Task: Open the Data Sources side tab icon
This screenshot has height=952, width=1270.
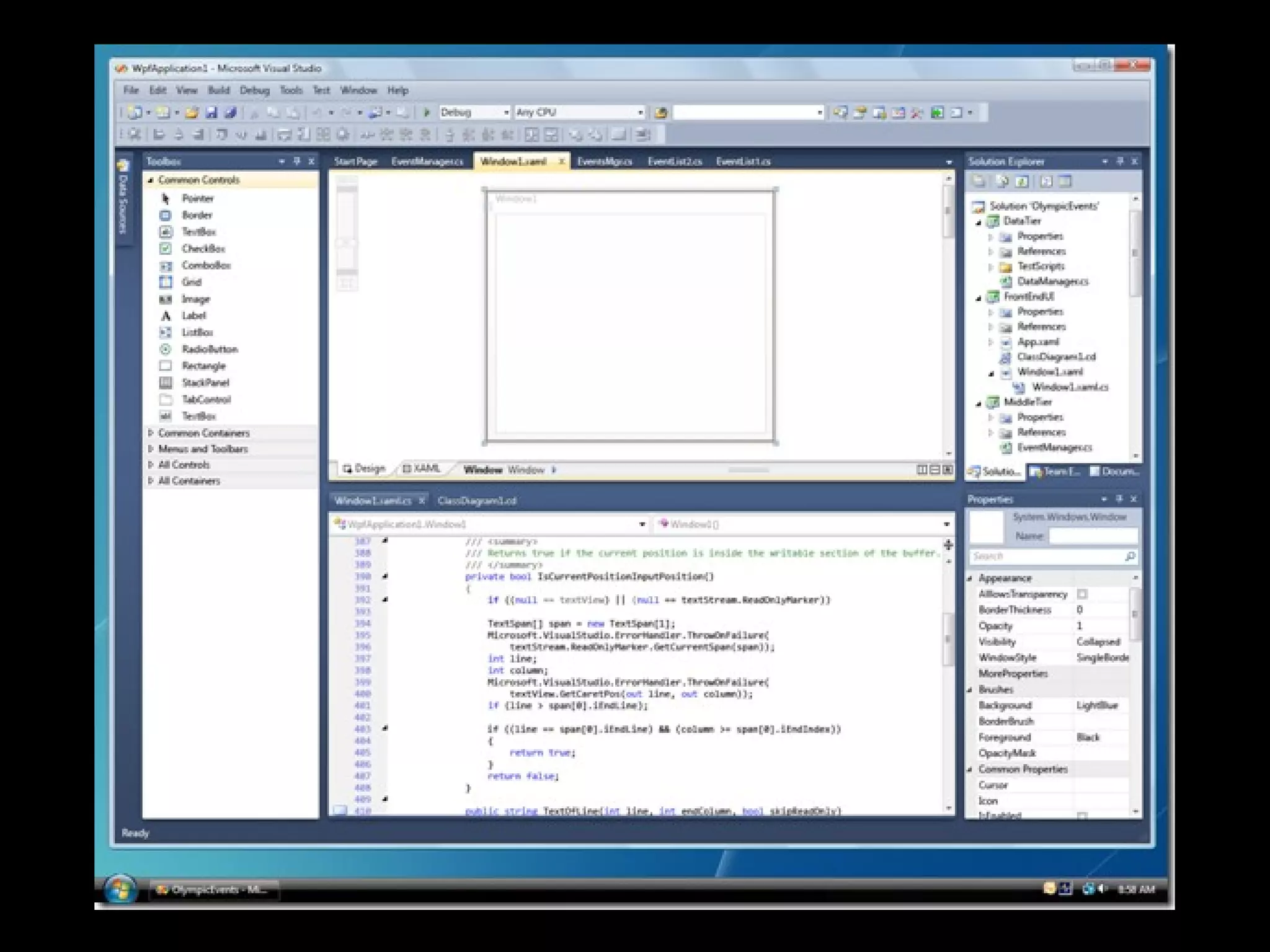Action: [123, 166]
